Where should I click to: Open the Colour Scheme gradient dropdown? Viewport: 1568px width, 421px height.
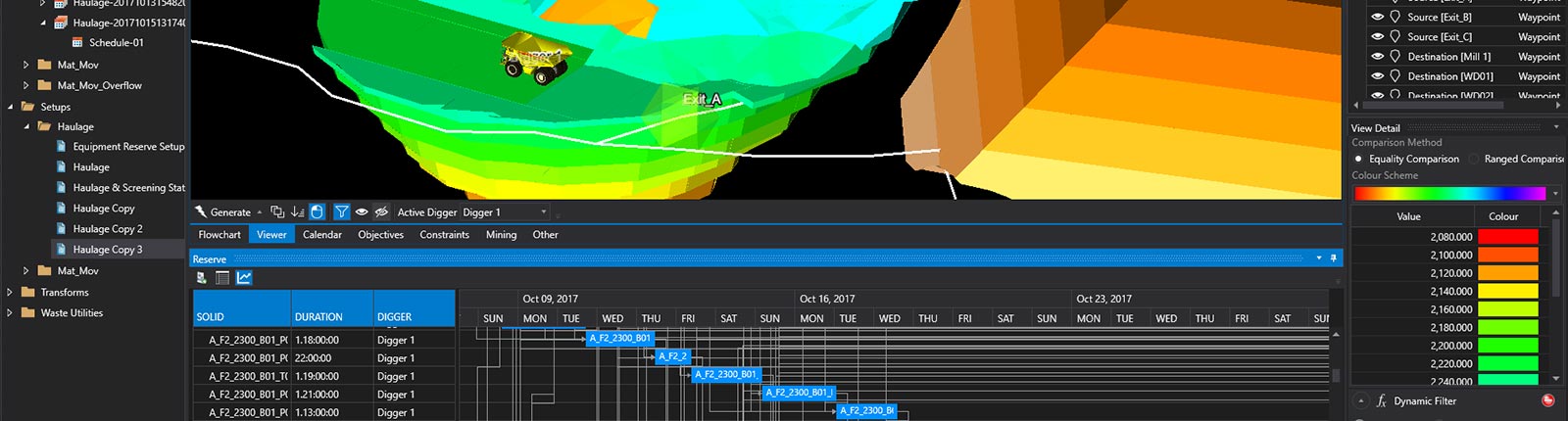[x=1555, y=193]
